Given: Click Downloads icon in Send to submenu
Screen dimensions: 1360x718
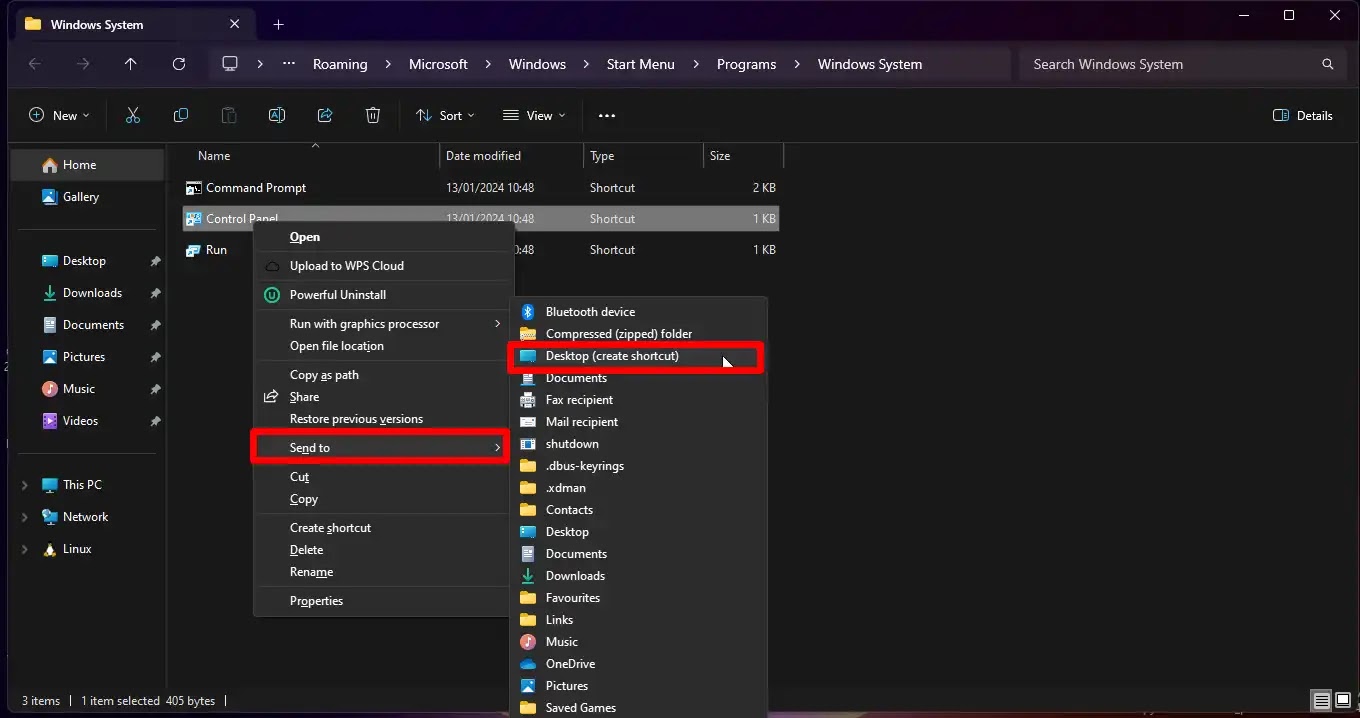Looking at the screenshot, I should click(528, 576).
